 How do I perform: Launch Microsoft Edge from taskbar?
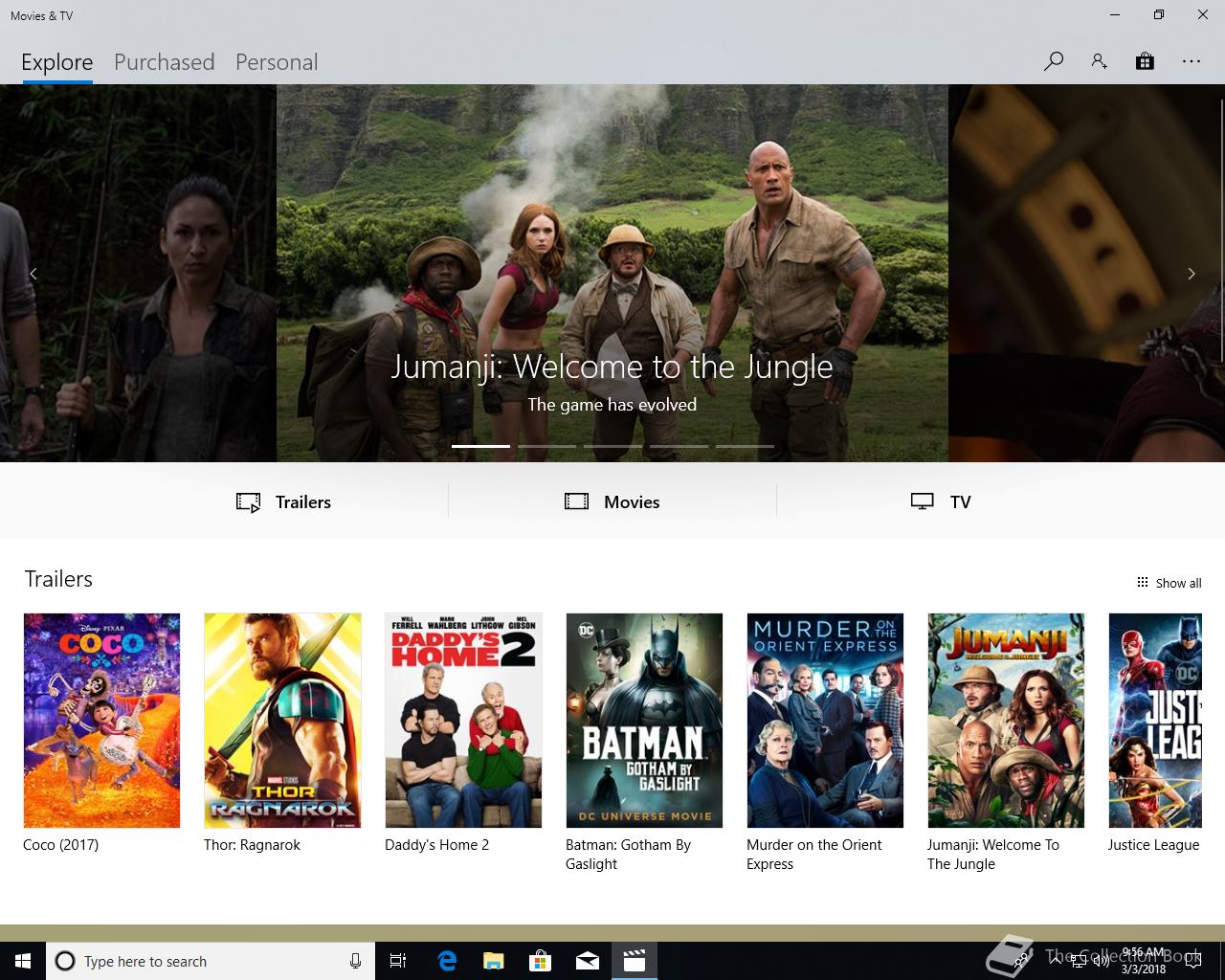(447, 961)
